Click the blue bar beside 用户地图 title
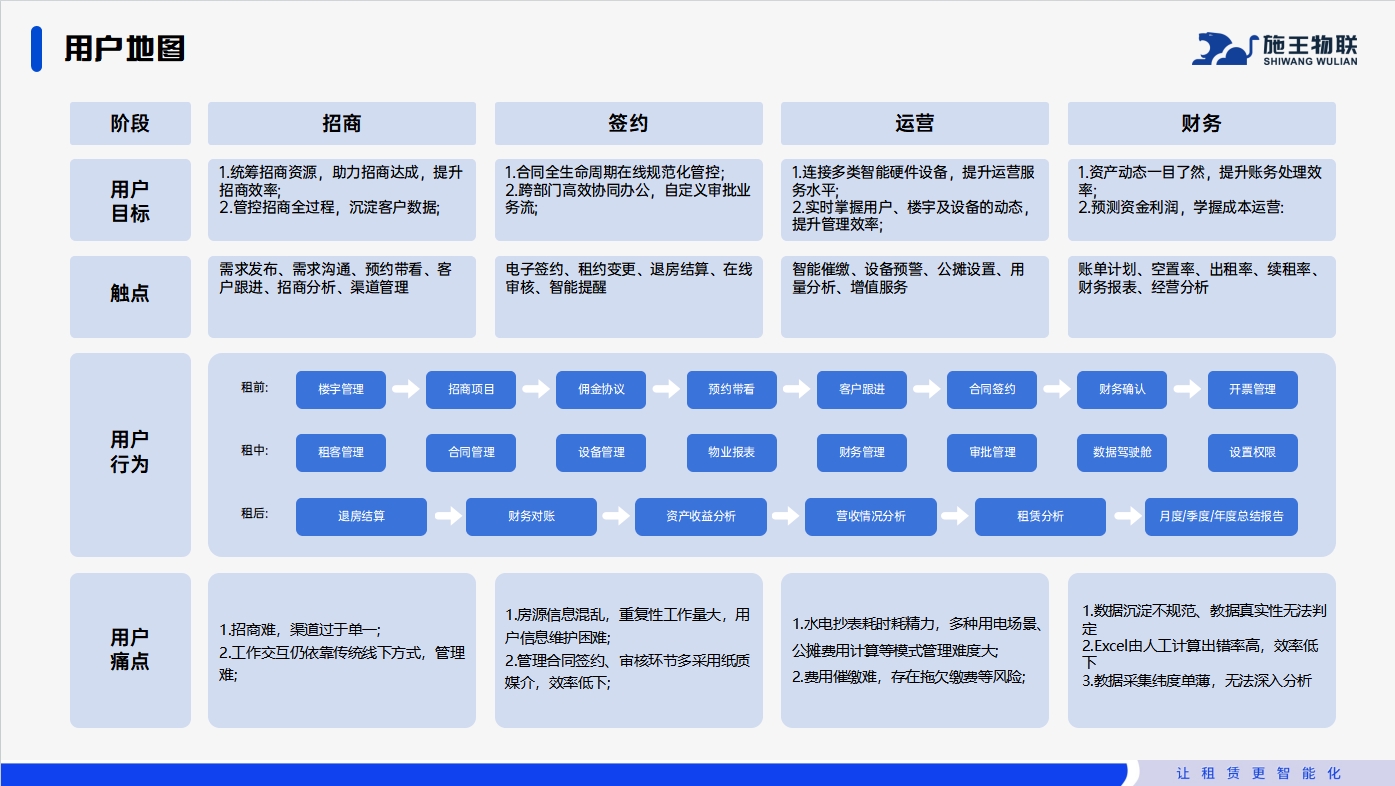This screenshot has height=786, width=1395. pyautogui.click(x=37, y=49)
